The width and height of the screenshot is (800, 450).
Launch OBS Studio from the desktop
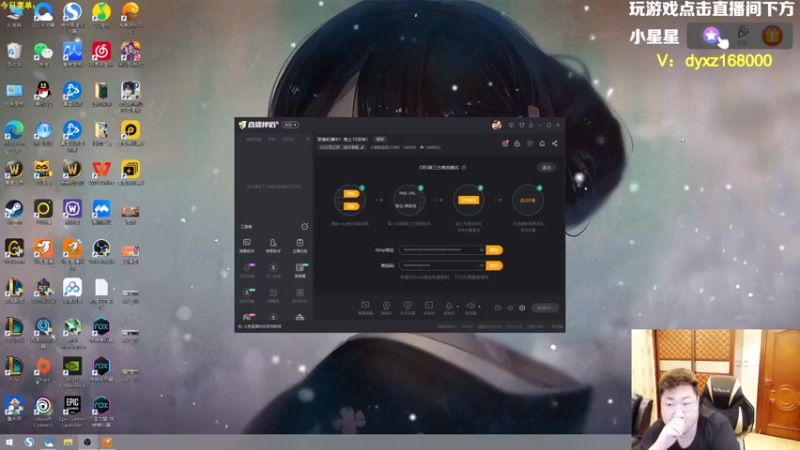pyautogui.click(x=101, y=249)
